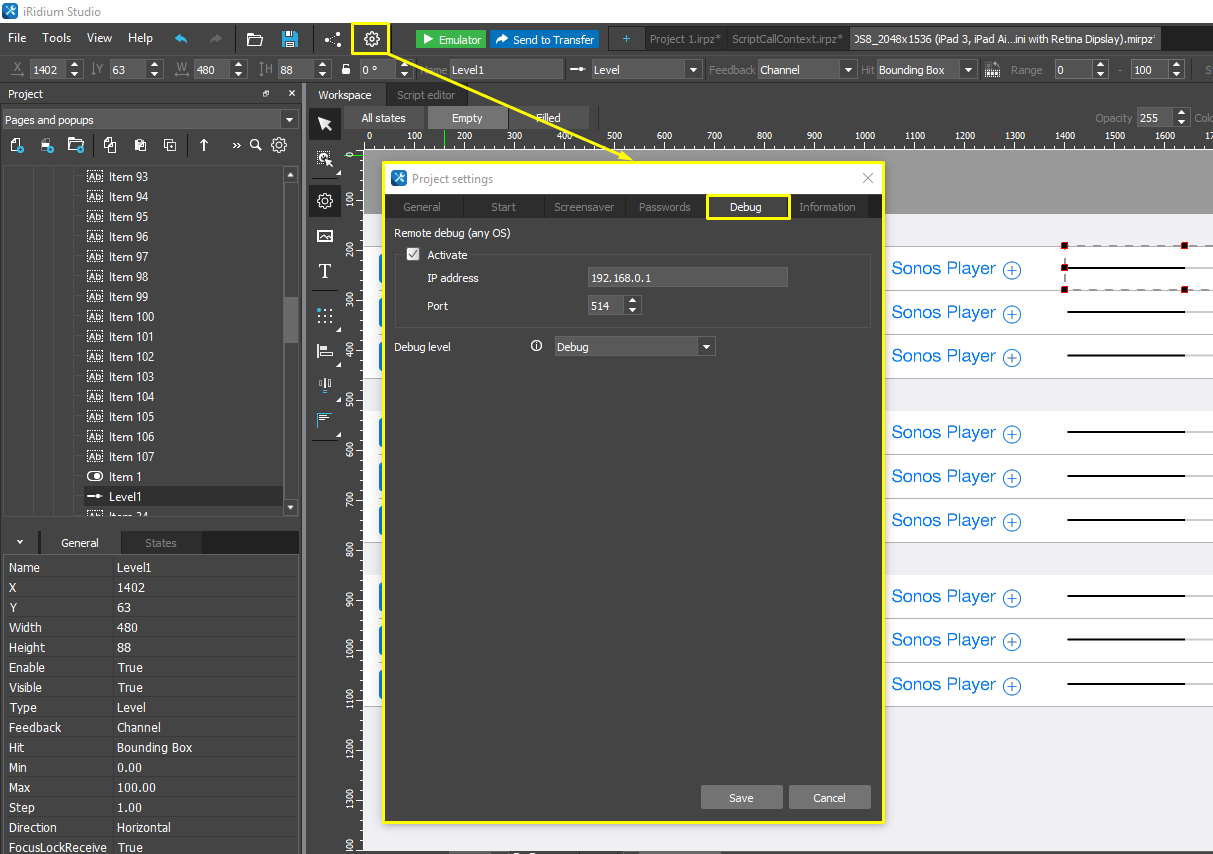Uncheck the Activate remote debug checkbox

tap(413, 255)
